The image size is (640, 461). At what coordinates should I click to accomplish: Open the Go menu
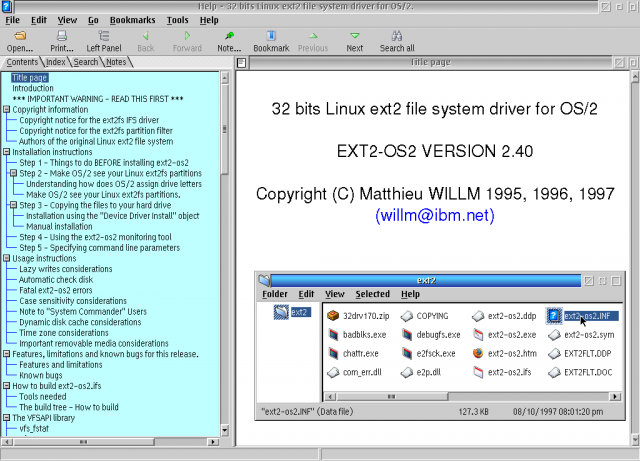click(x=93, y=20)
